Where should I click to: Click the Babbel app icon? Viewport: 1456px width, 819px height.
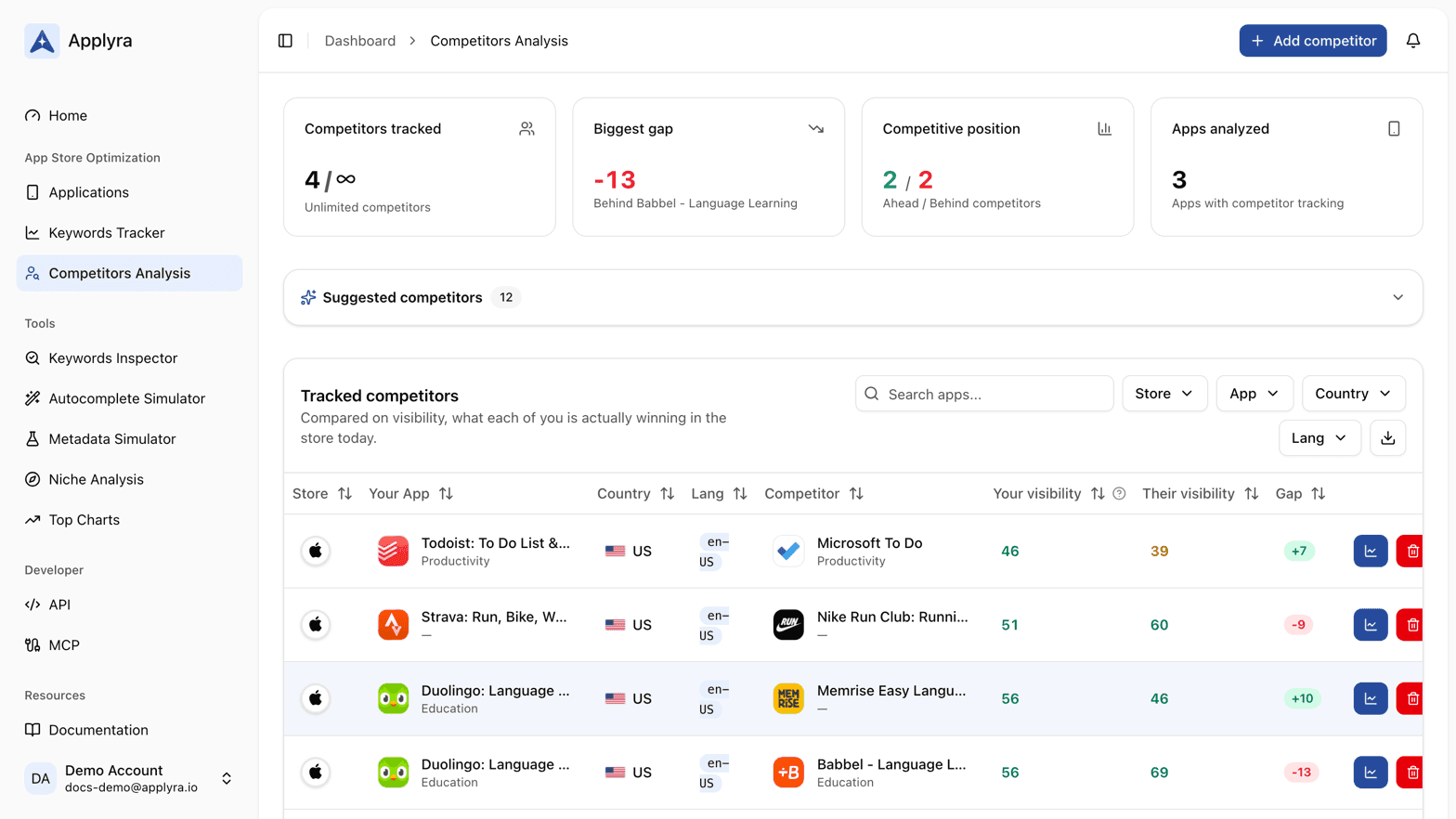[x=788, y=773]
